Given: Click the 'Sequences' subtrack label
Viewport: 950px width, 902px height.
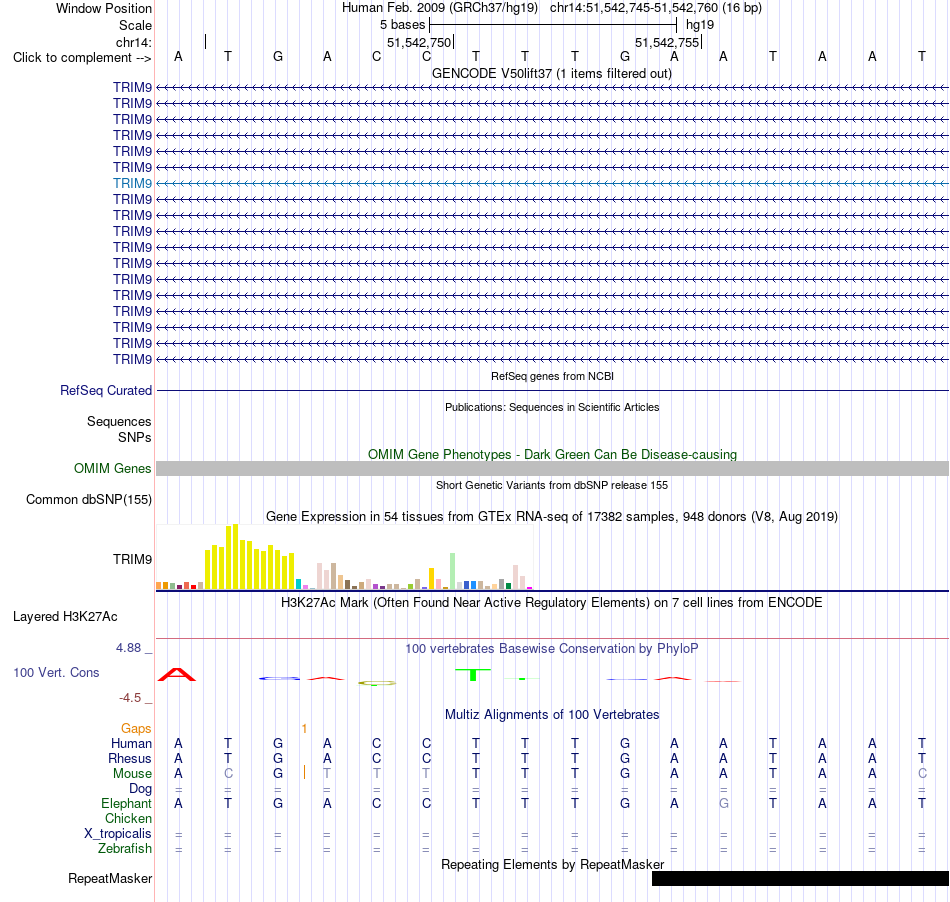Looking at the screenshot, I should point(119,422).
